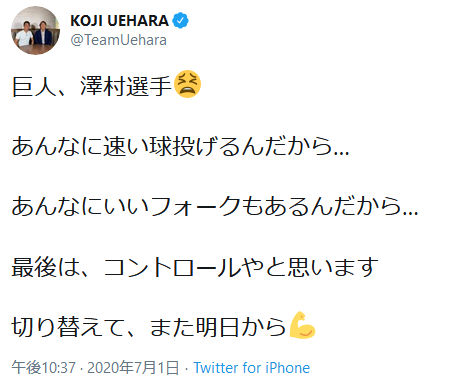Viewport: 471px width, 379px height.
Task: Click the word コントロール in the tweet
Action: pyautogui.click(x=172, y=267)
